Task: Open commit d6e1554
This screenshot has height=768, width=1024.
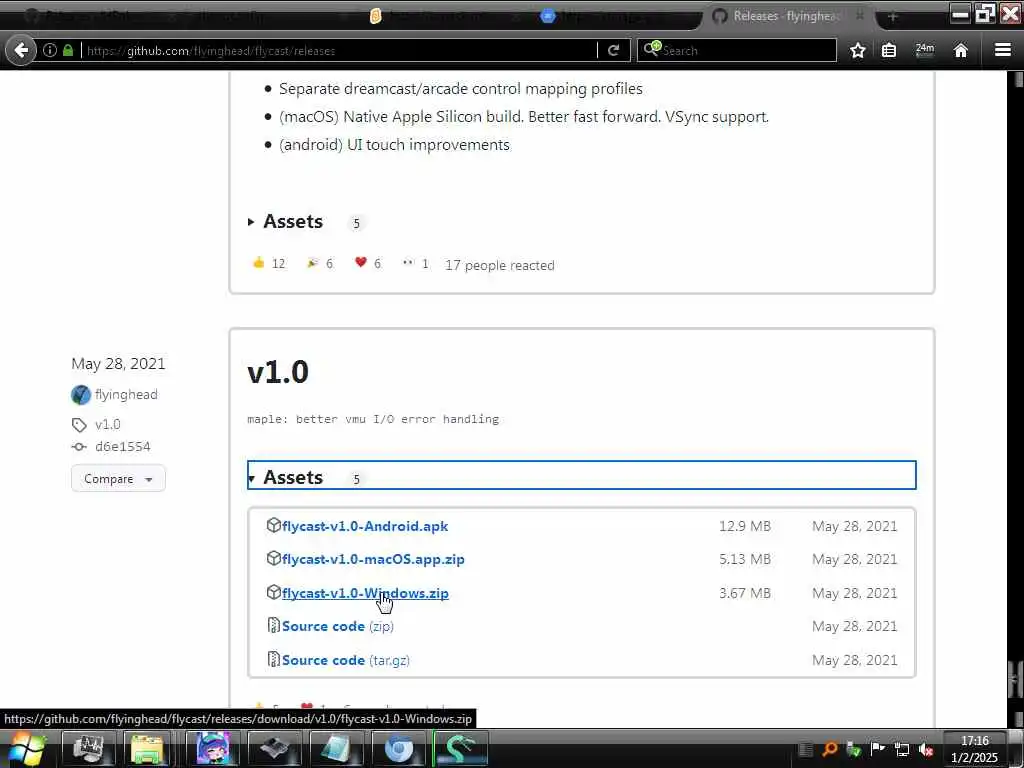Action: (123, 447)
